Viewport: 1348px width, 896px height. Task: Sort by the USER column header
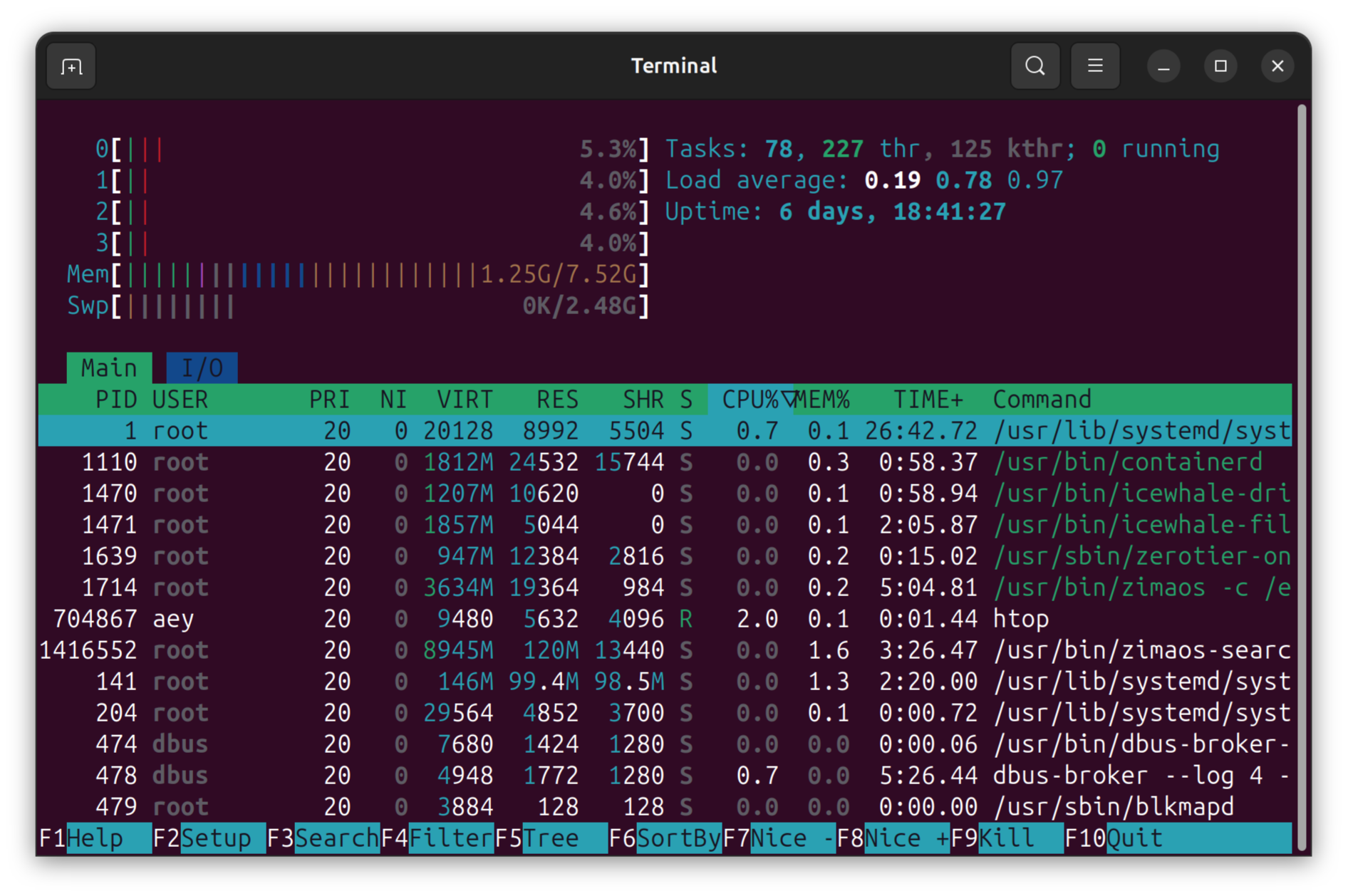coord(180,400)
